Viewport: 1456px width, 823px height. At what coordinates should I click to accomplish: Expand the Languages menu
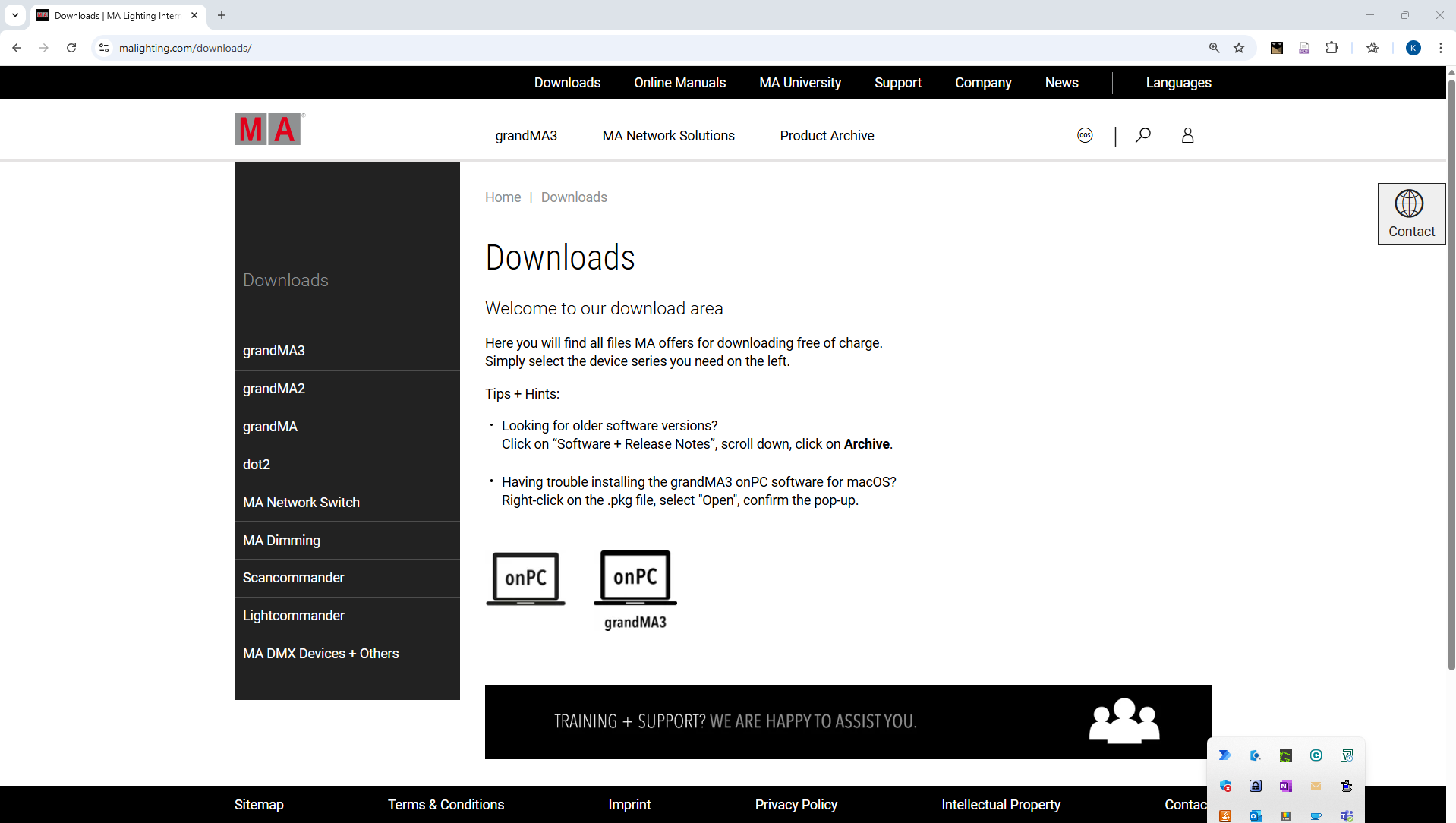tap(1178, 83)
